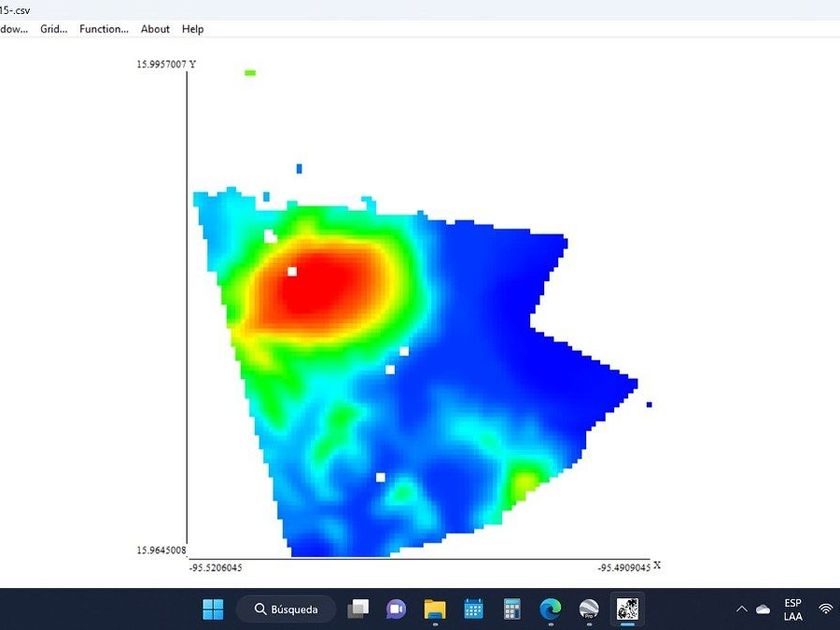This screenshot has width=840, height=630.
Task: Open the OneDrive cloud tray icon
Action: (x=763, y=609)
